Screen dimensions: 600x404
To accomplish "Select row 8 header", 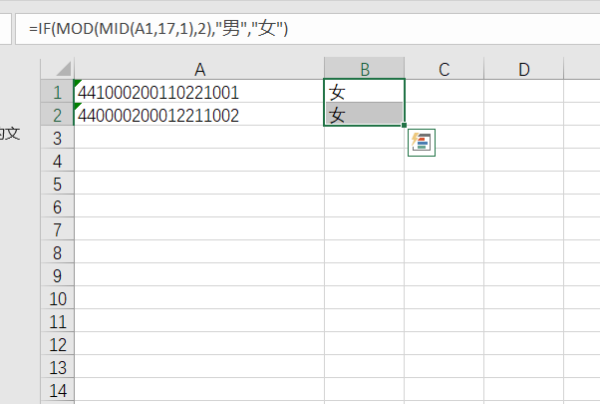I will 57,252.
